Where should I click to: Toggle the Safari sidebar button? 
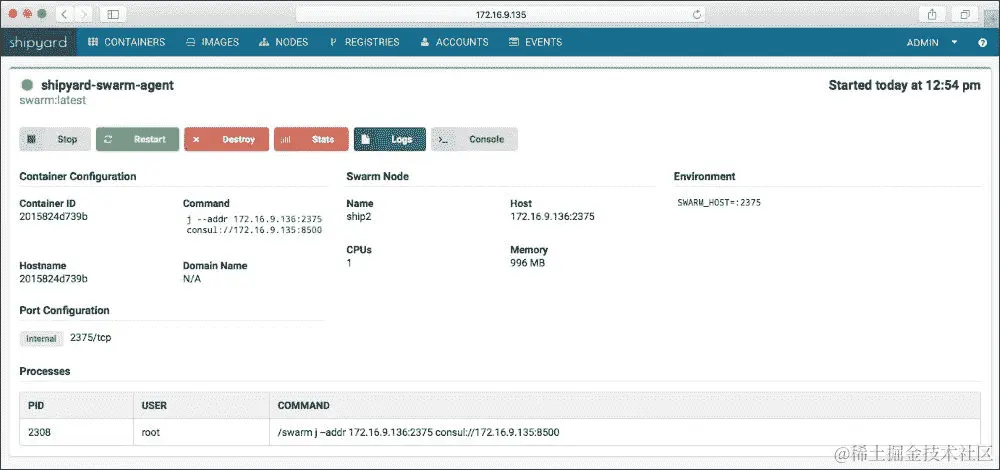coord(113,13)
